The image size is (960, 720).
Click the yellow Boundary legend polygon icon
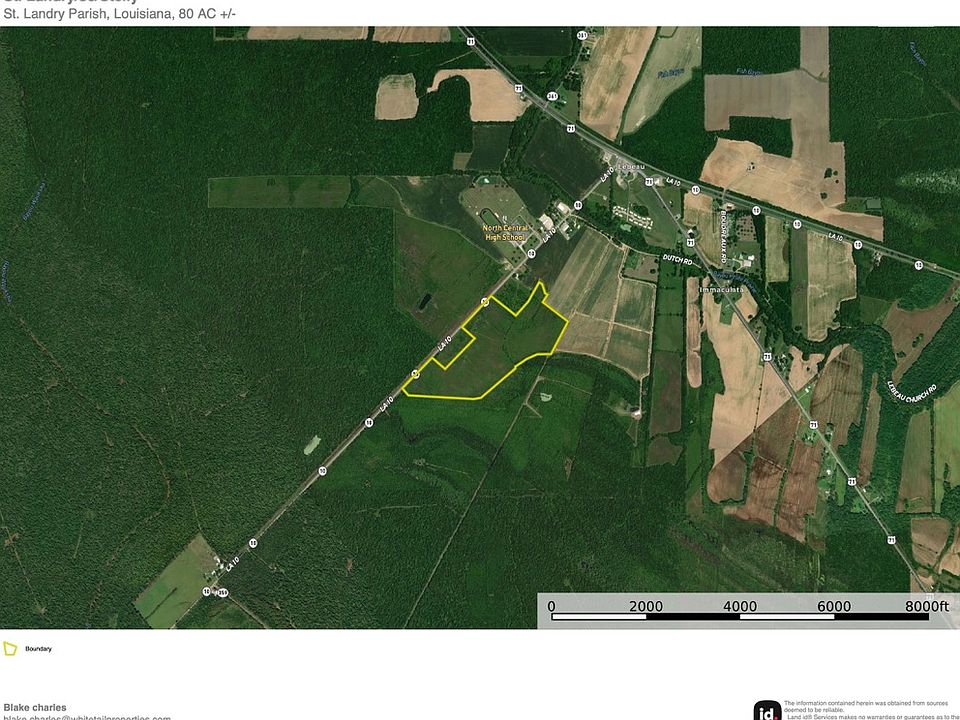[x=10, y=648]
